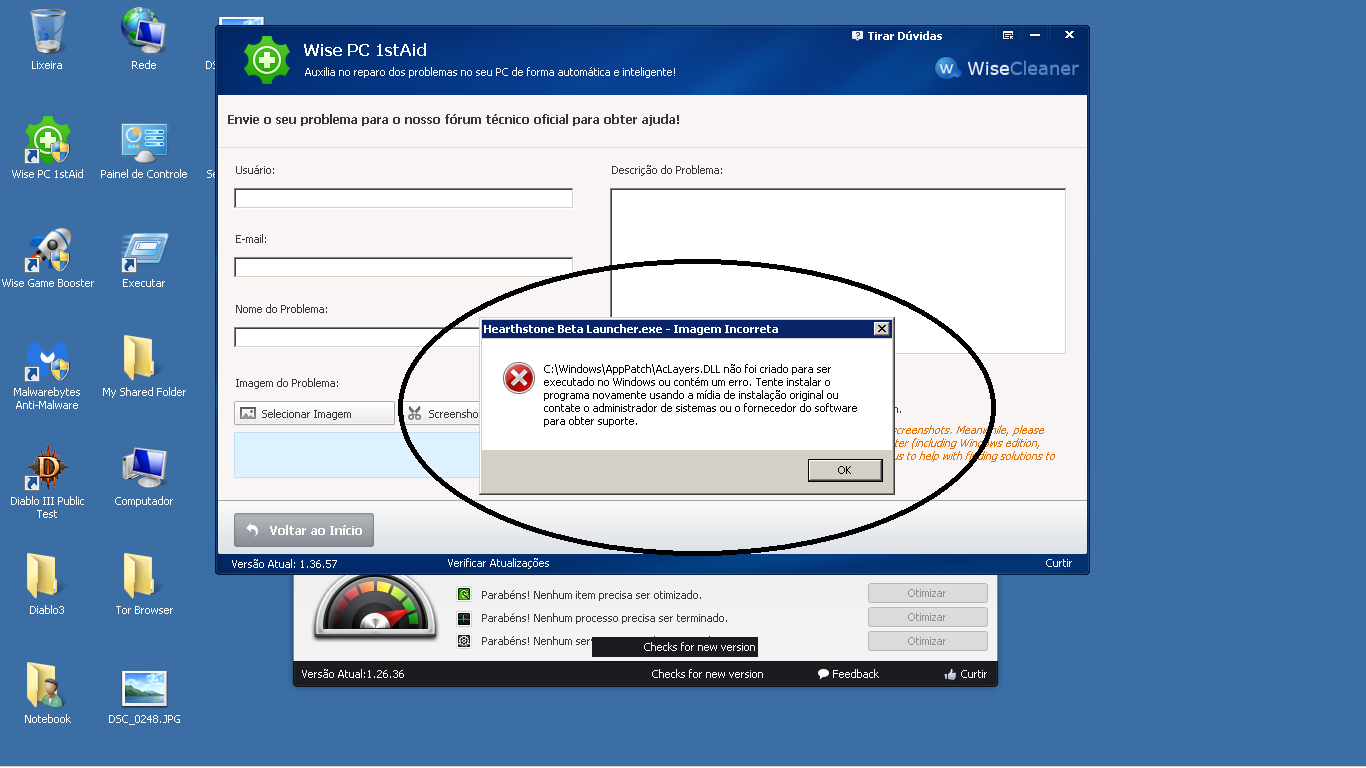Click the speedometer gauge in the back window
Viewport: 1366px width, 768px height.
coord(375,607)
